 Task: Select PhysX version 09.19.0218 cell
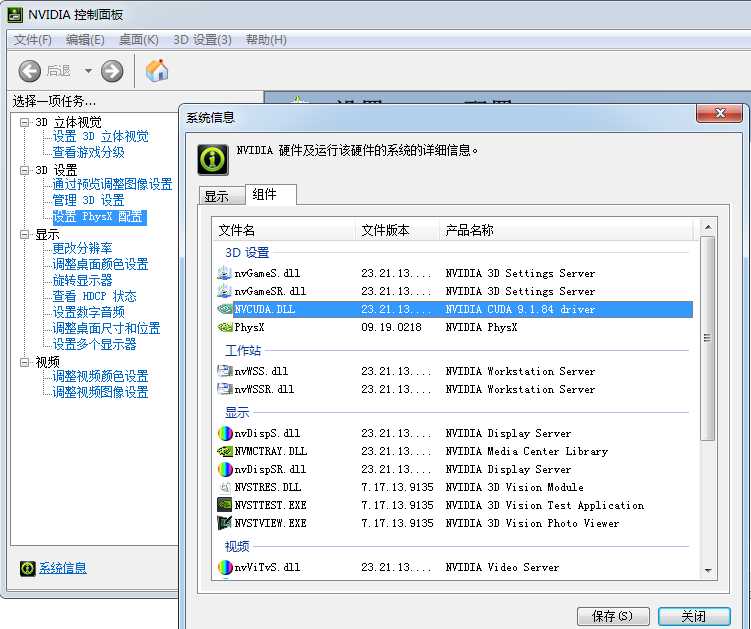point(391,327)
